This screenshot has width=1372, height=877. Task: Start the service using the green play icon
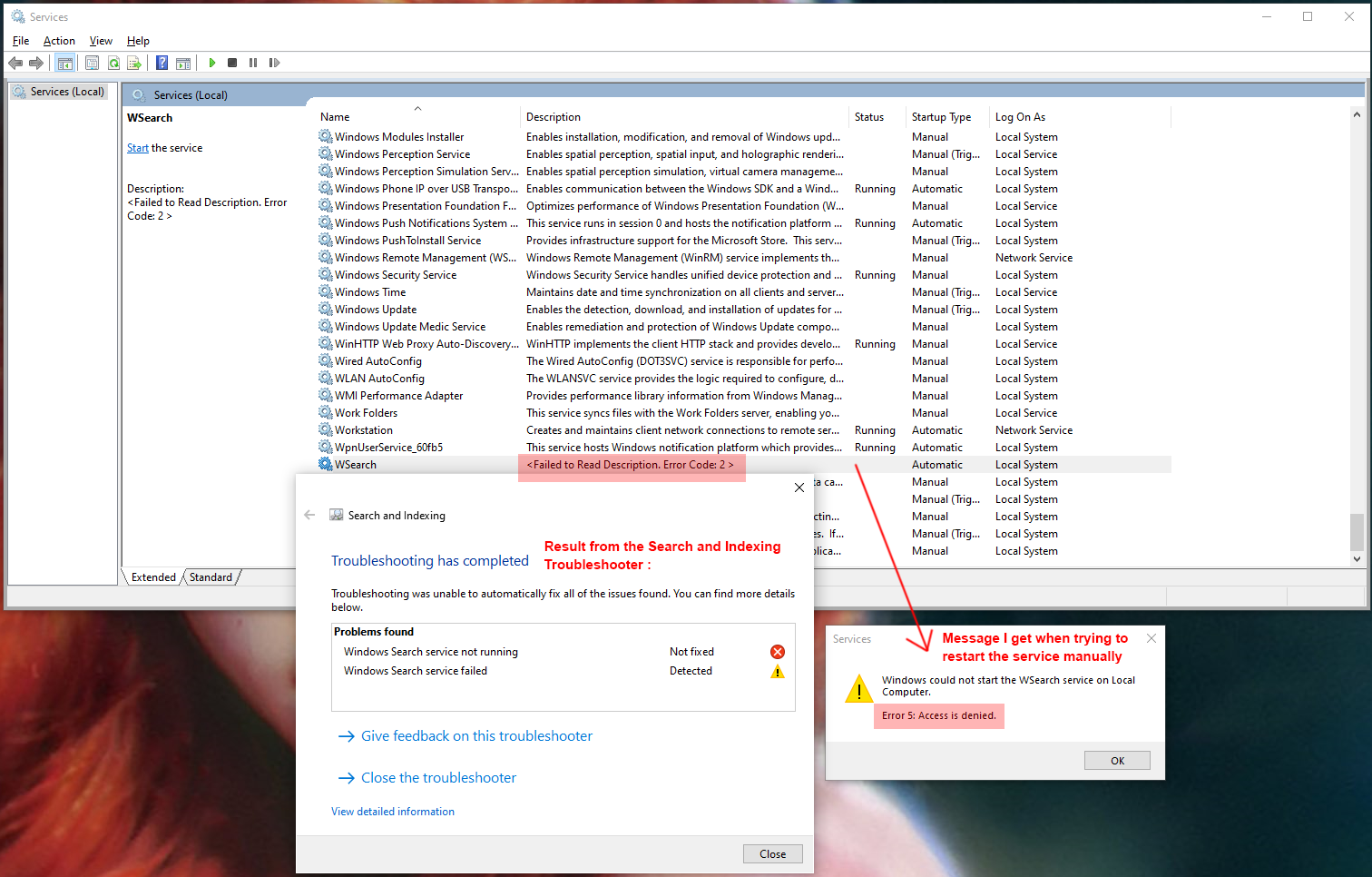[x=211, y=63]
